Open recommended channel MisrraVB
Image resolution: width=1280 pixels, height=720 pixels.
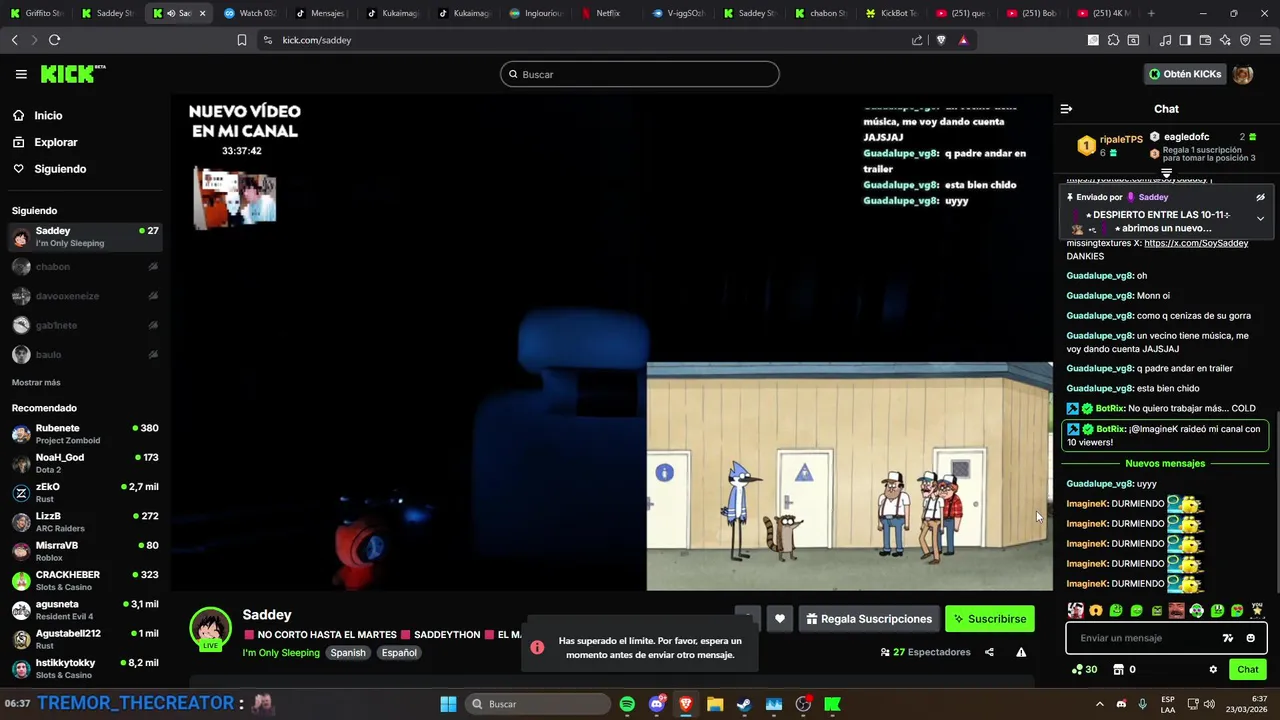click(x=85, y=551)
